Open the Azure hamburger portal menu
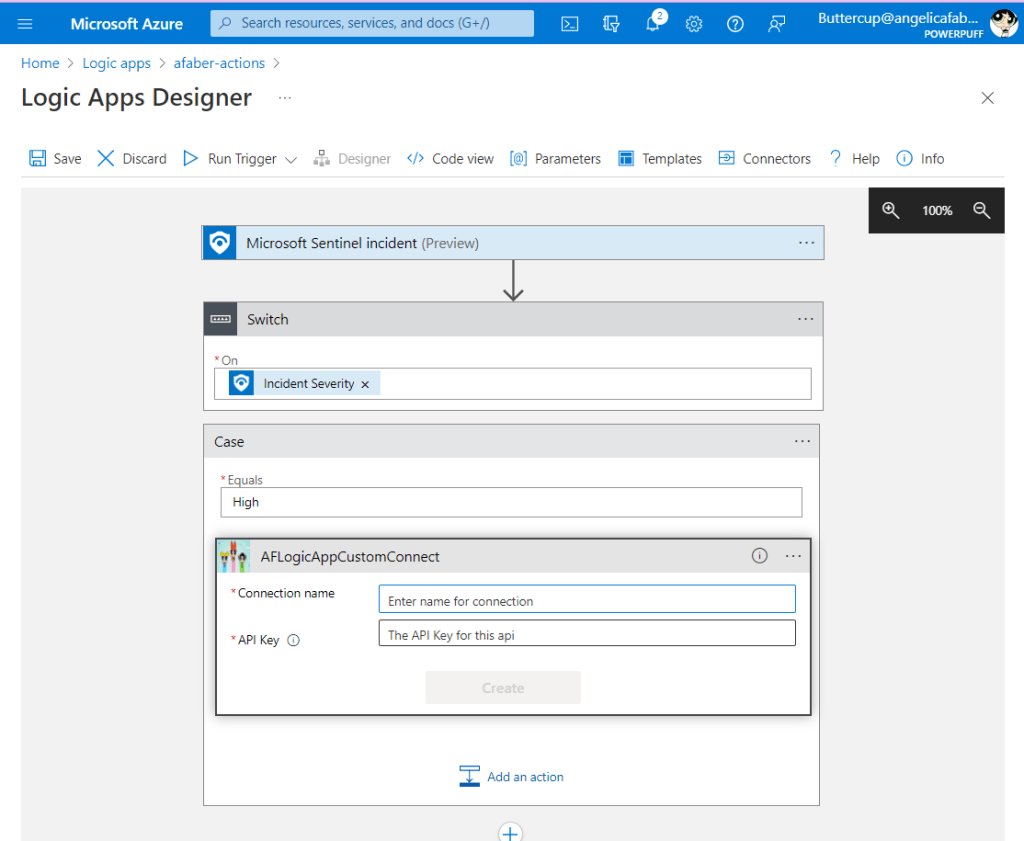 [25, 24]
